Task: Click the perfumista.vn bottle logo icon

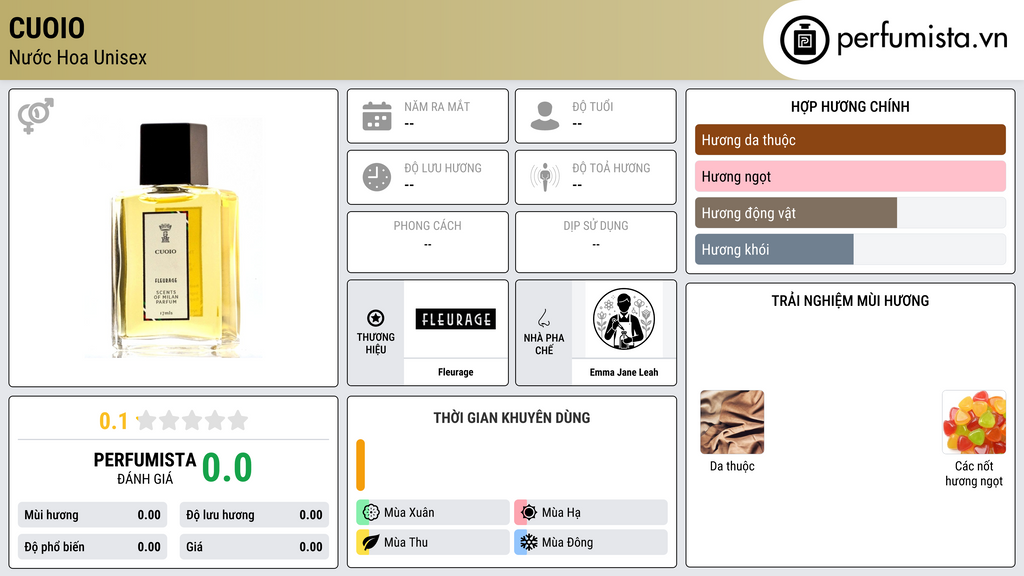Action: coord(804,40)
